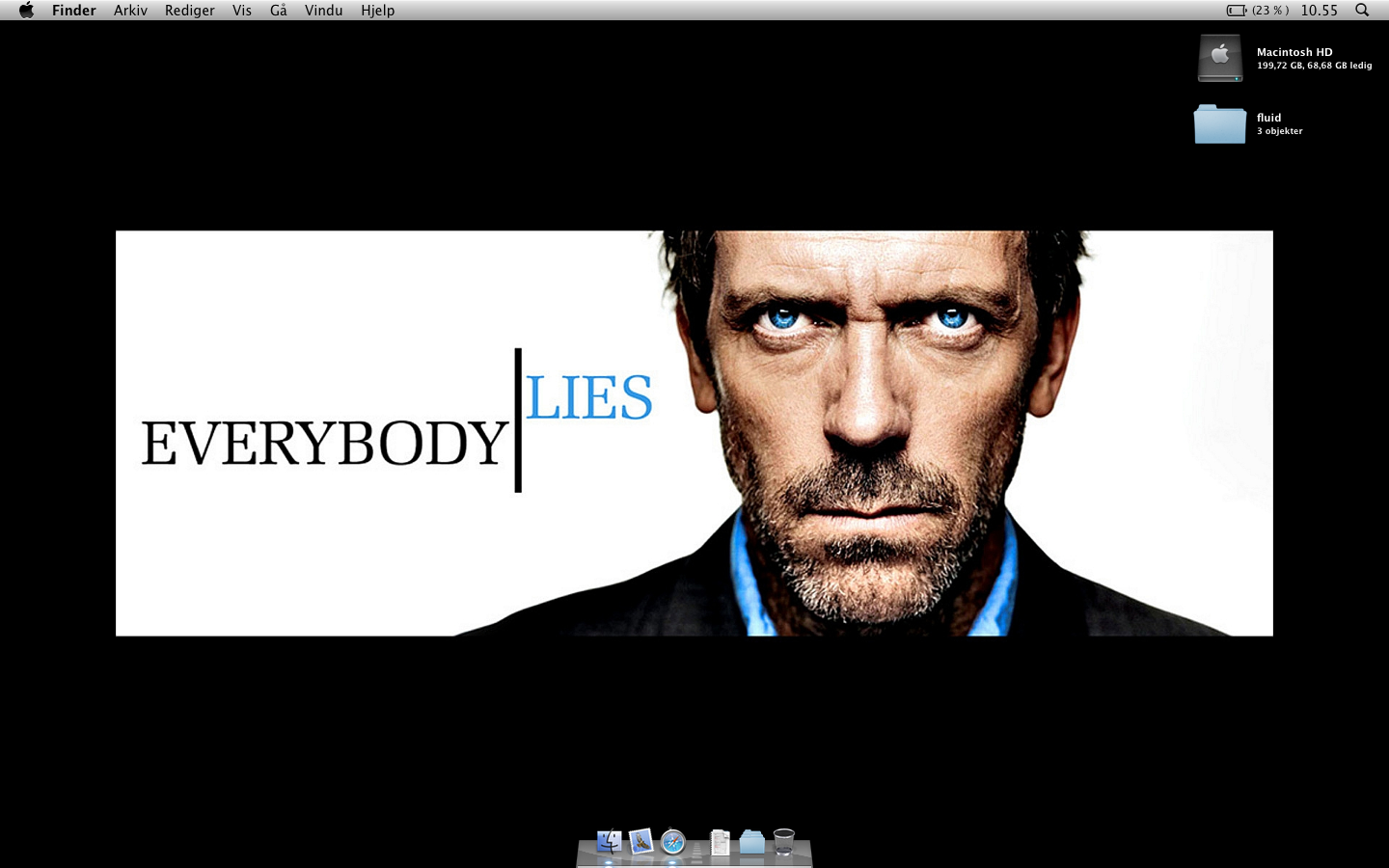Screen dimensions: 1389x868
Task: Open the Hjelp menu
Action: pos(377,10)
